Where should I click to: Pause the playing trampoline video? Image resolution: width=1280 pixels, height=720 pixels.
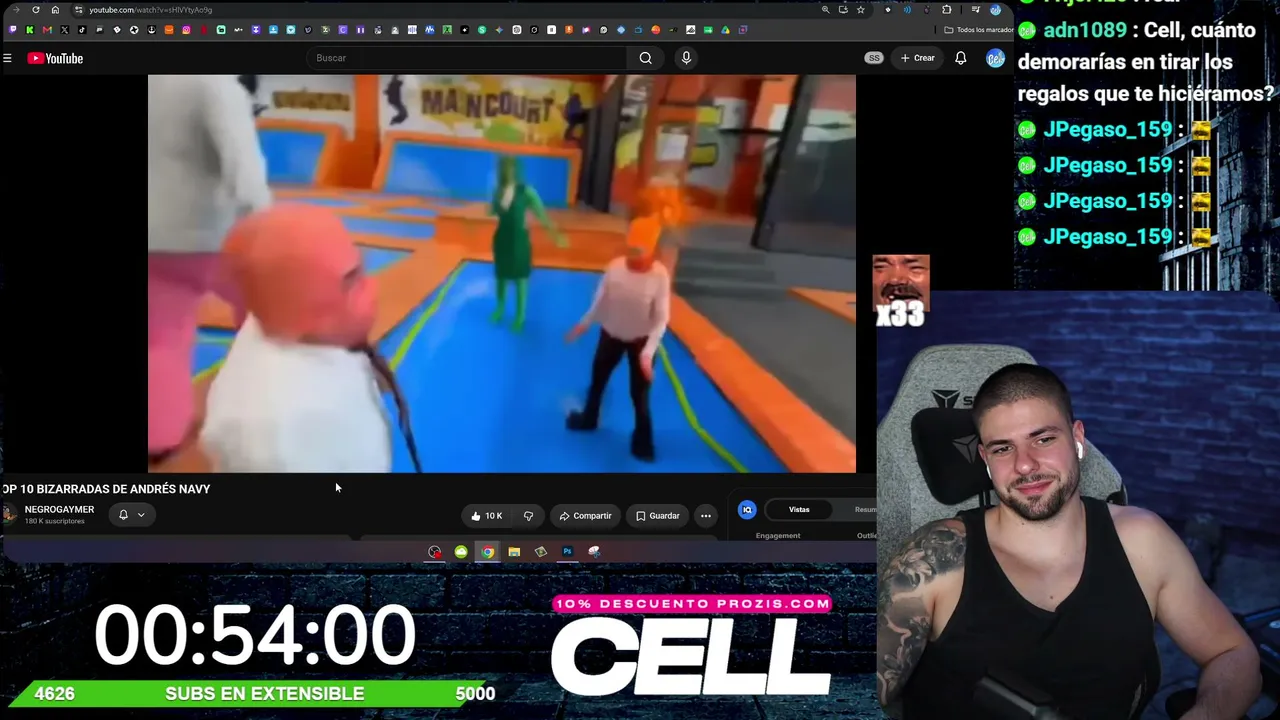(501, 273)
